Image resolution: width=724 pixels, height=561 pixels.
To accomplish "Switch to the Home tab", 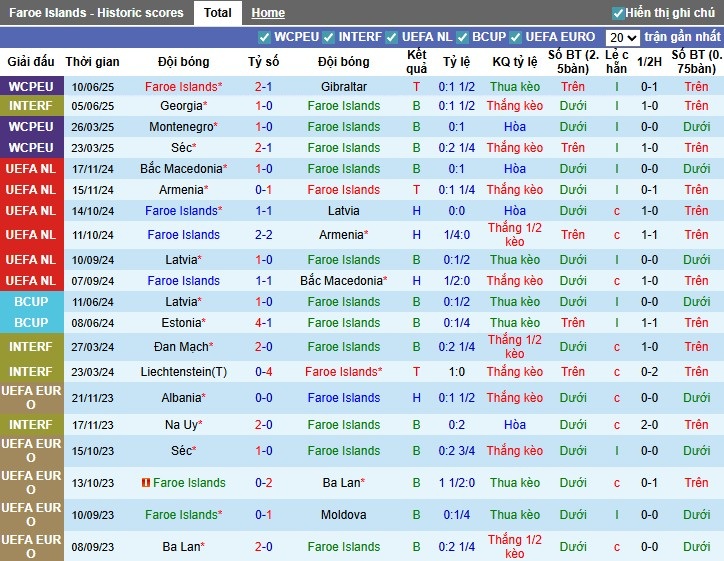I will [268, 13].
